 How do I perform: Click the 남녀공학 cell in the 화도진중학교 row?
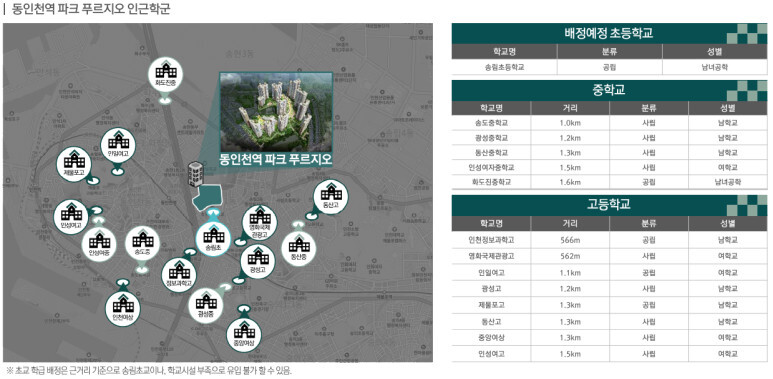click(728, 182)
